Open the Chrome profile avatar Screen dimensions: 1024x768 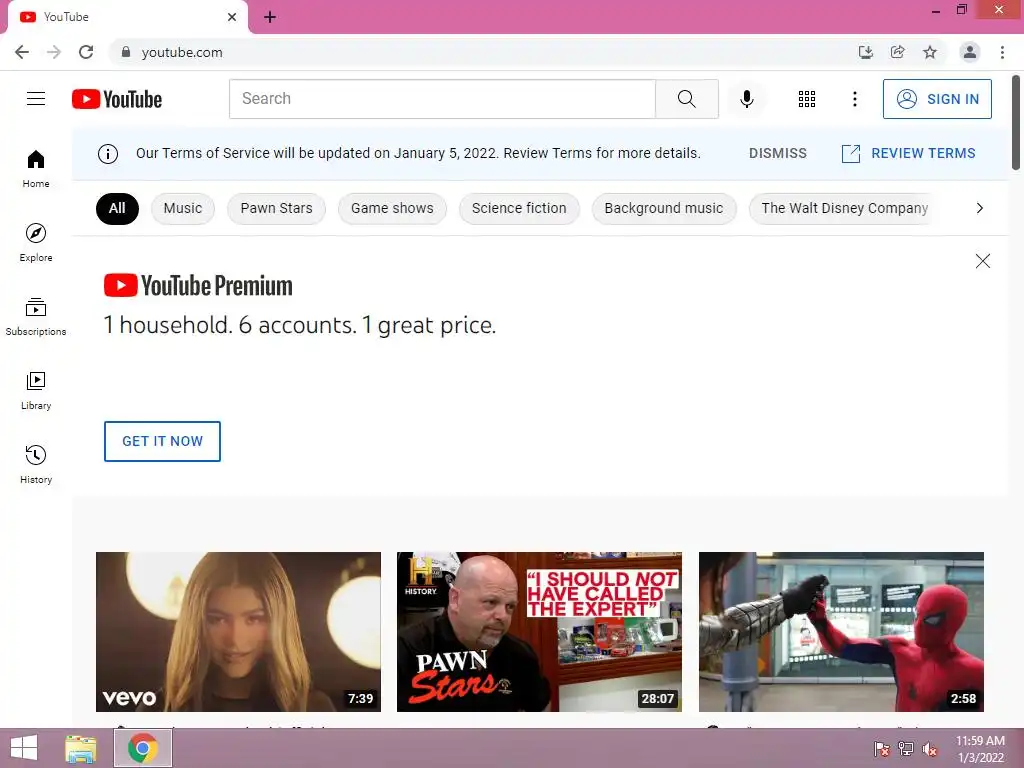pos(970,52)
